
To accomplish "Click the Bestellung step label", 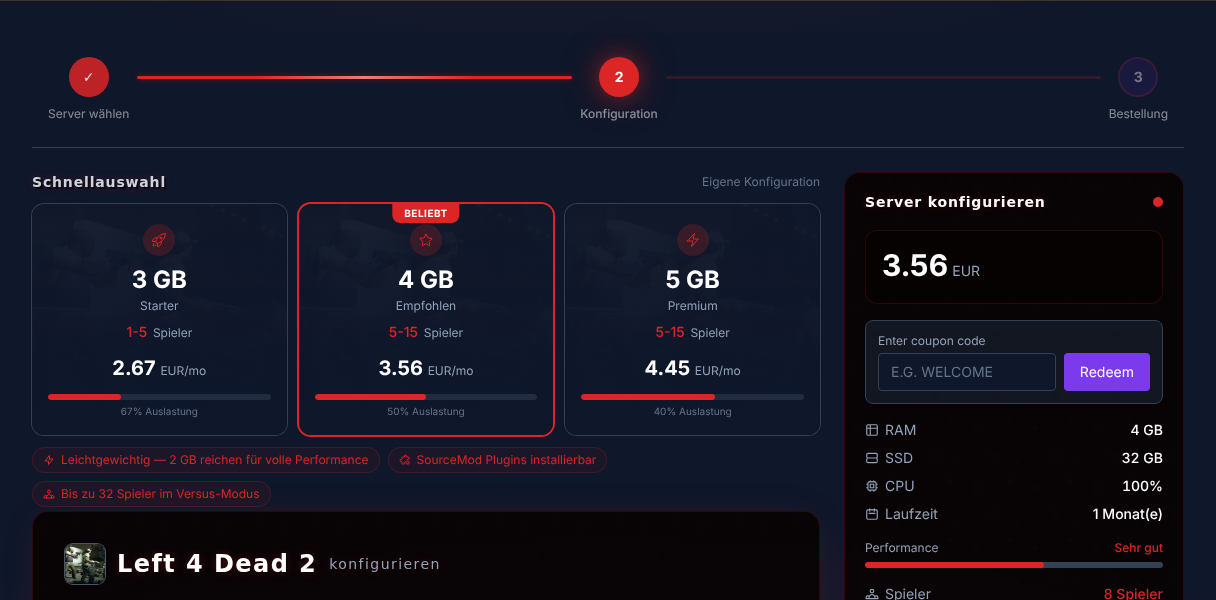I will pos(1138,114).
